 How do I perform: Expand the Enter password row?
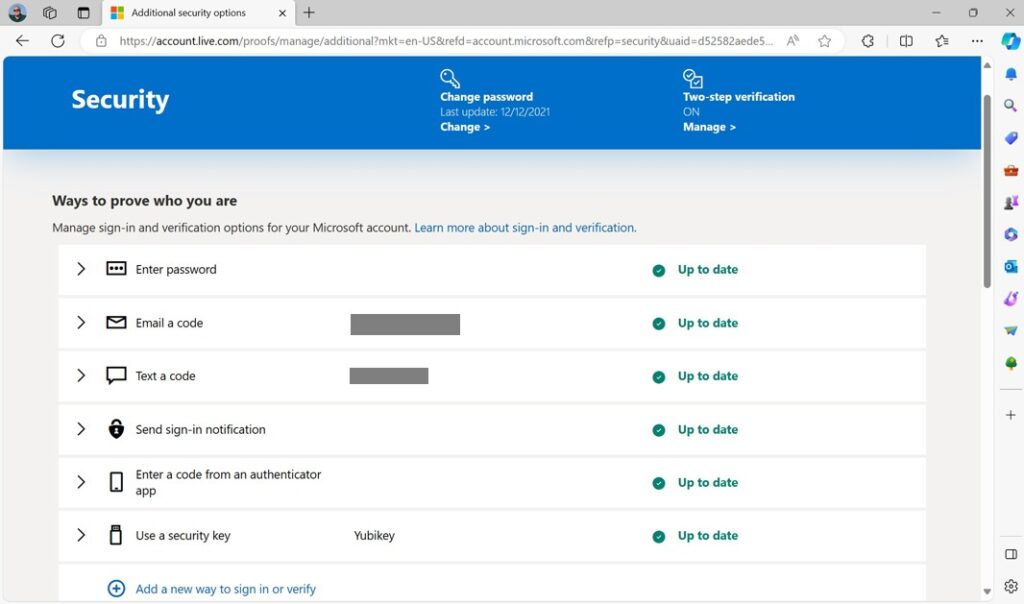pos(81,269)
